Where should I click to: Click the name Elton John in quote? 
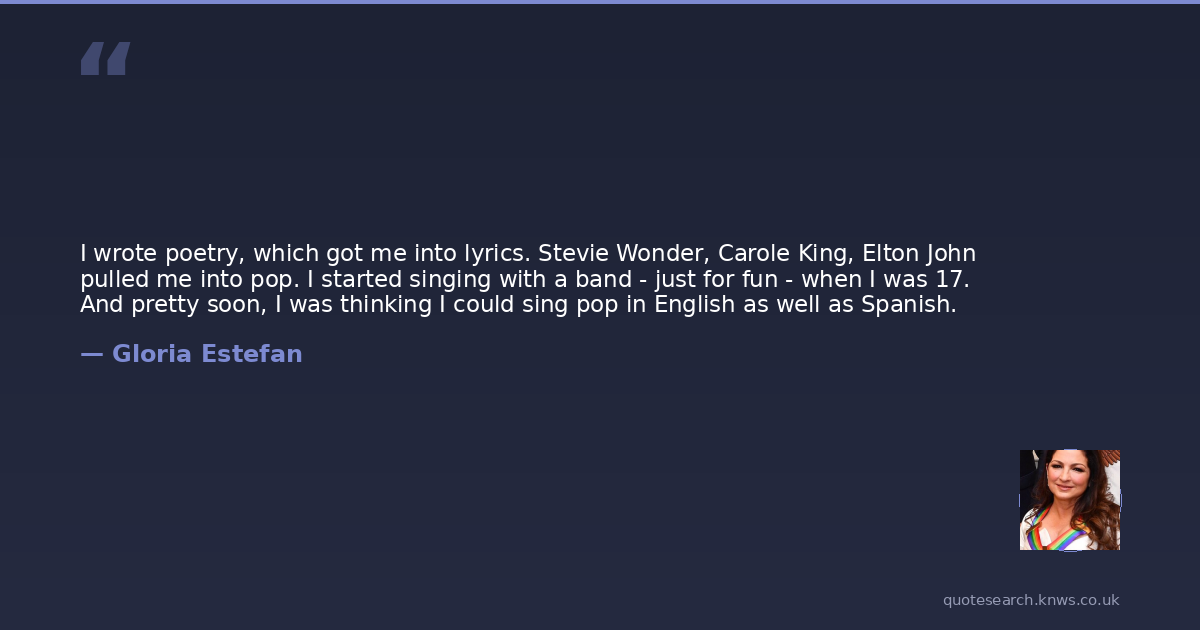pos(918,253)
